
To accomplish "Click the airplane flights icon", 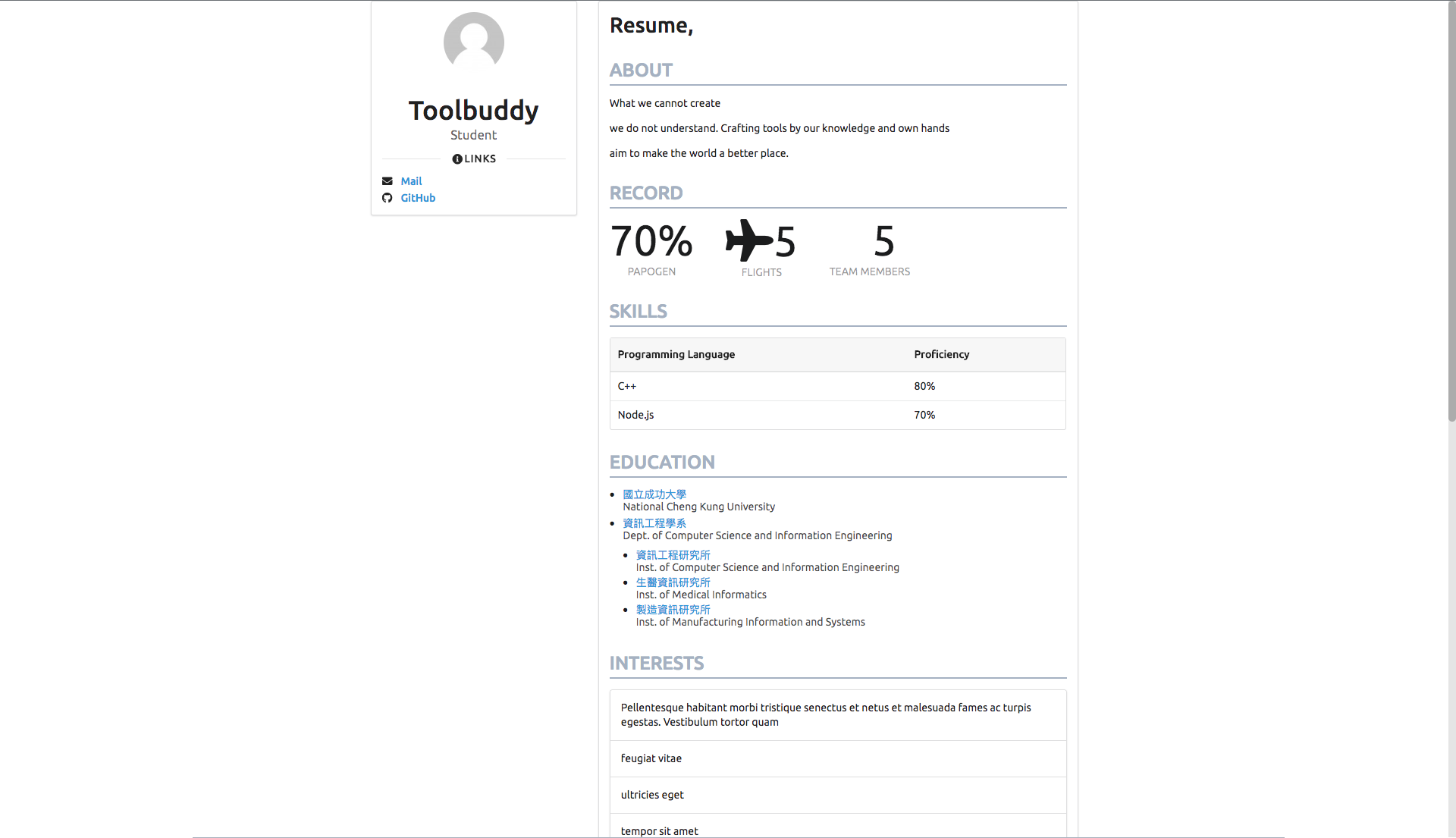I will pyautogui.click(x=748, y=240).
